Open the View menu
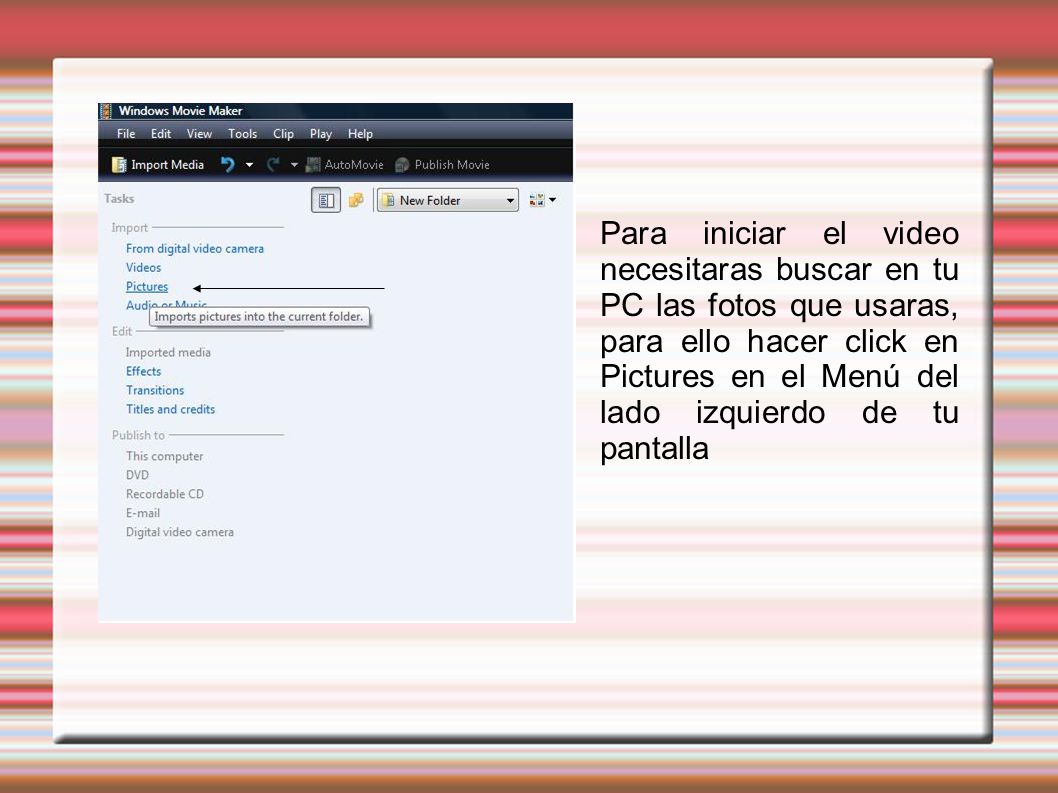Image resolution: width=1058 pixels, height=793 pixels. click(x=199, y=134)
